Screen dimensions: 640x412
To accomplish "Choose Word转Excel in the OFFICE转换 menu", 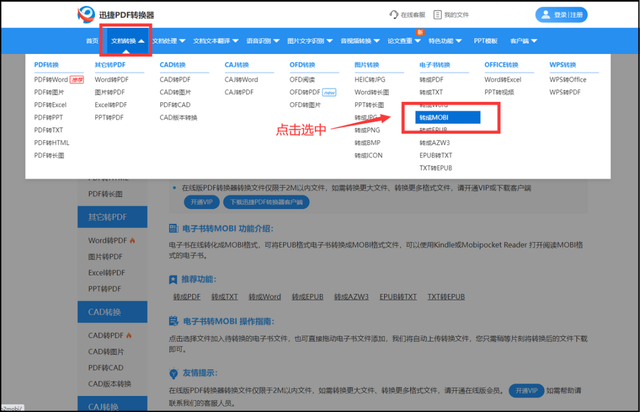I will coord(503,80).
